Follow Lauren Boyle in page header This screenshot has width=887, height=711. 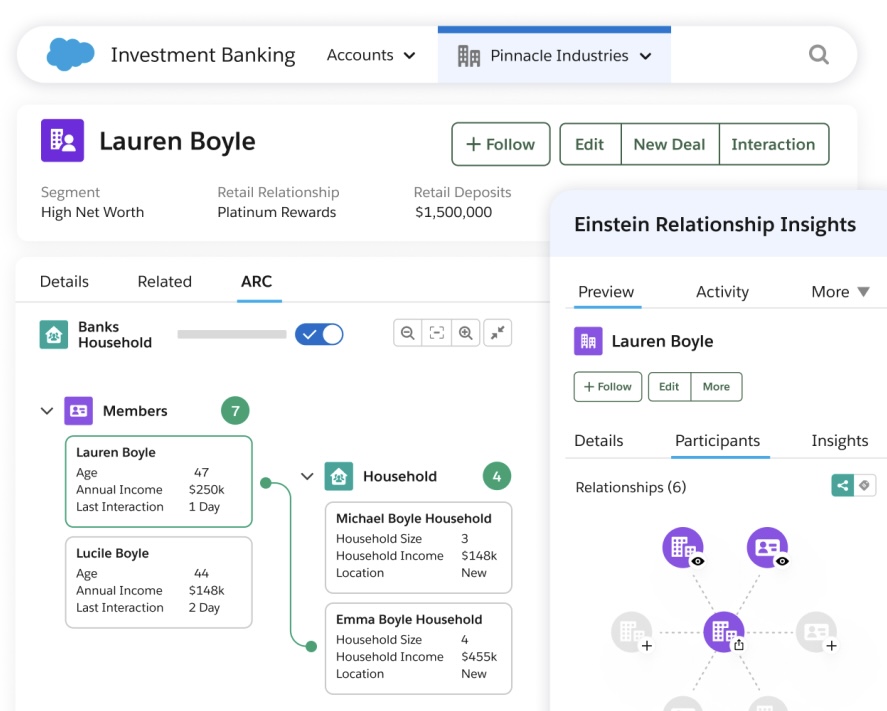(501, 144)
